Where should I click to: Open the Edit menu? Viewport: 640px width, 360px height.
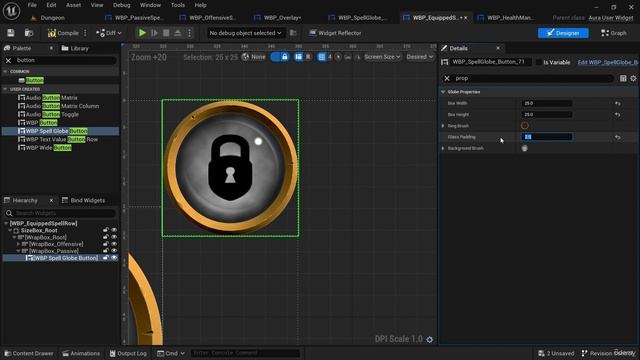pos(51,5)
